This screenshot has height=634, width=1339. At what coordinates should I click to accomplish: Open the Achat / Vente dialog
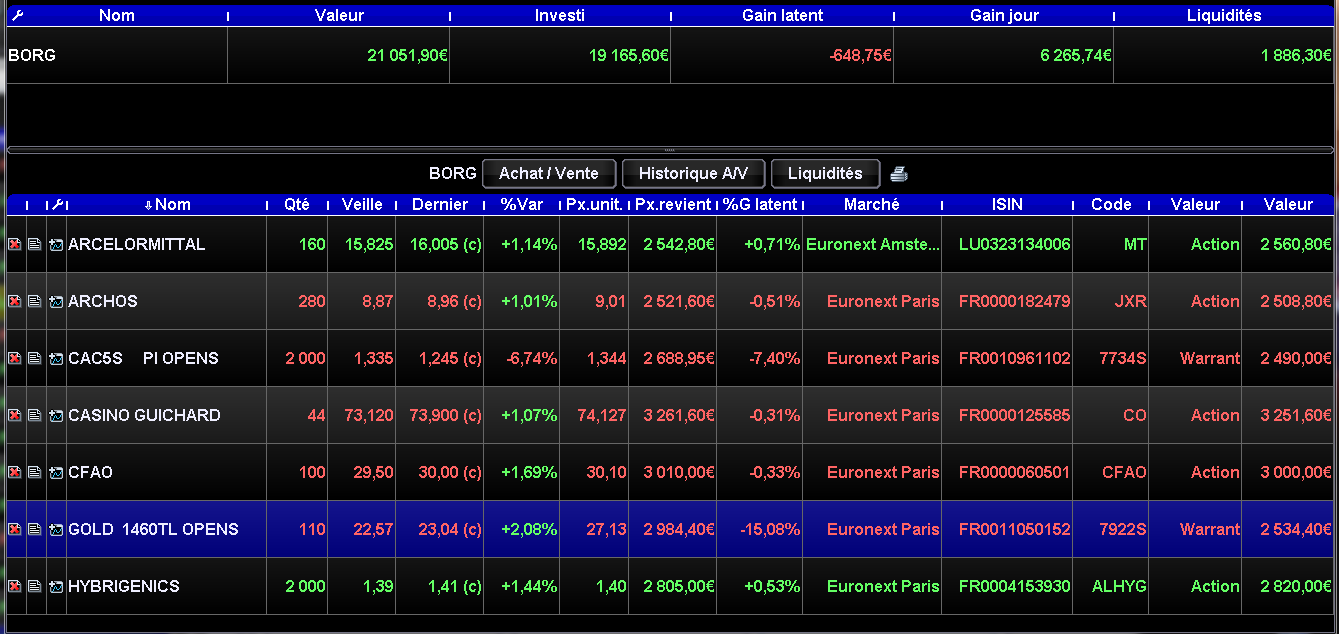click(549, 173)
